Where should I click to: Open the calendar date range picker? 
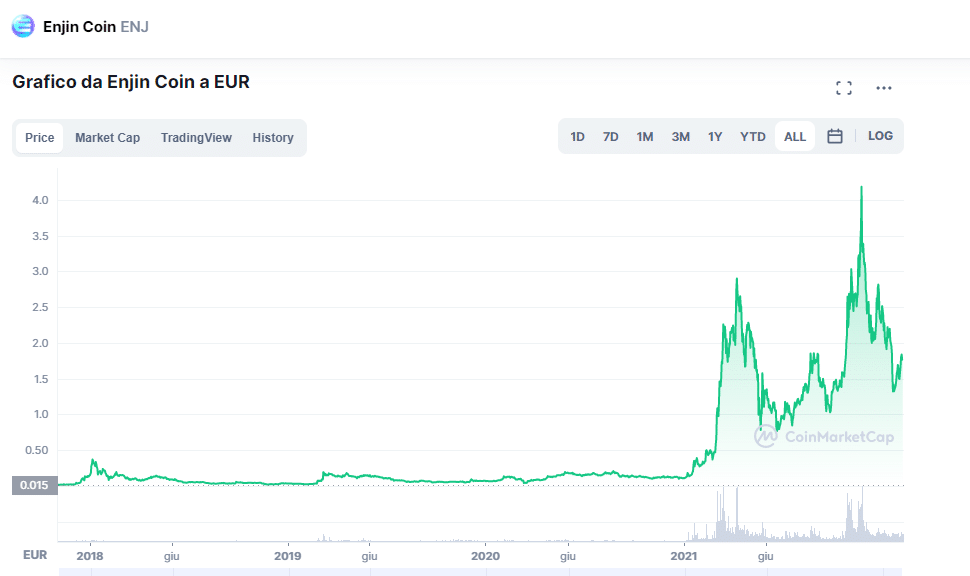835,136
